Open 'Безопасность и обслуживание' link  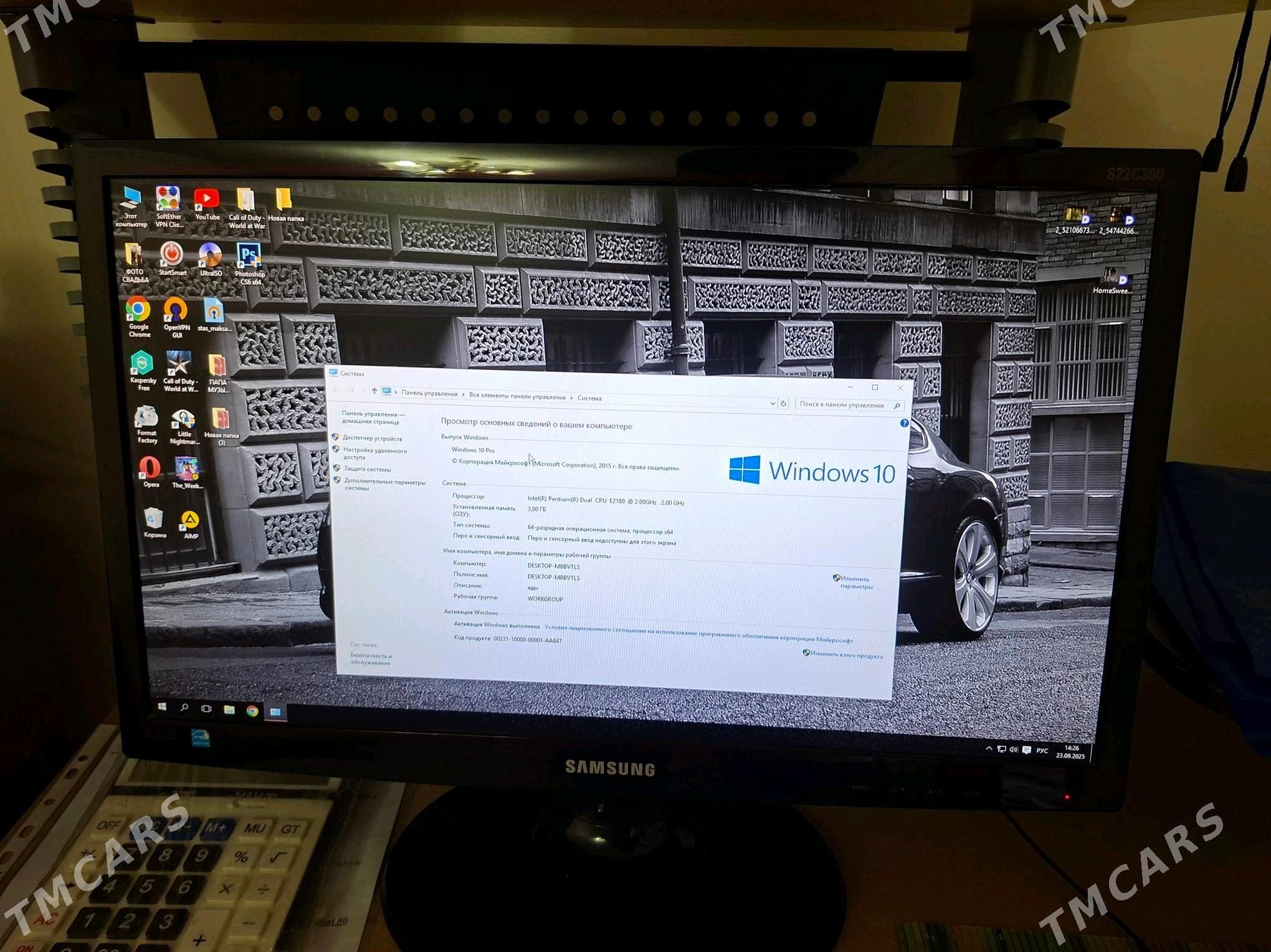tap(371, 659)
